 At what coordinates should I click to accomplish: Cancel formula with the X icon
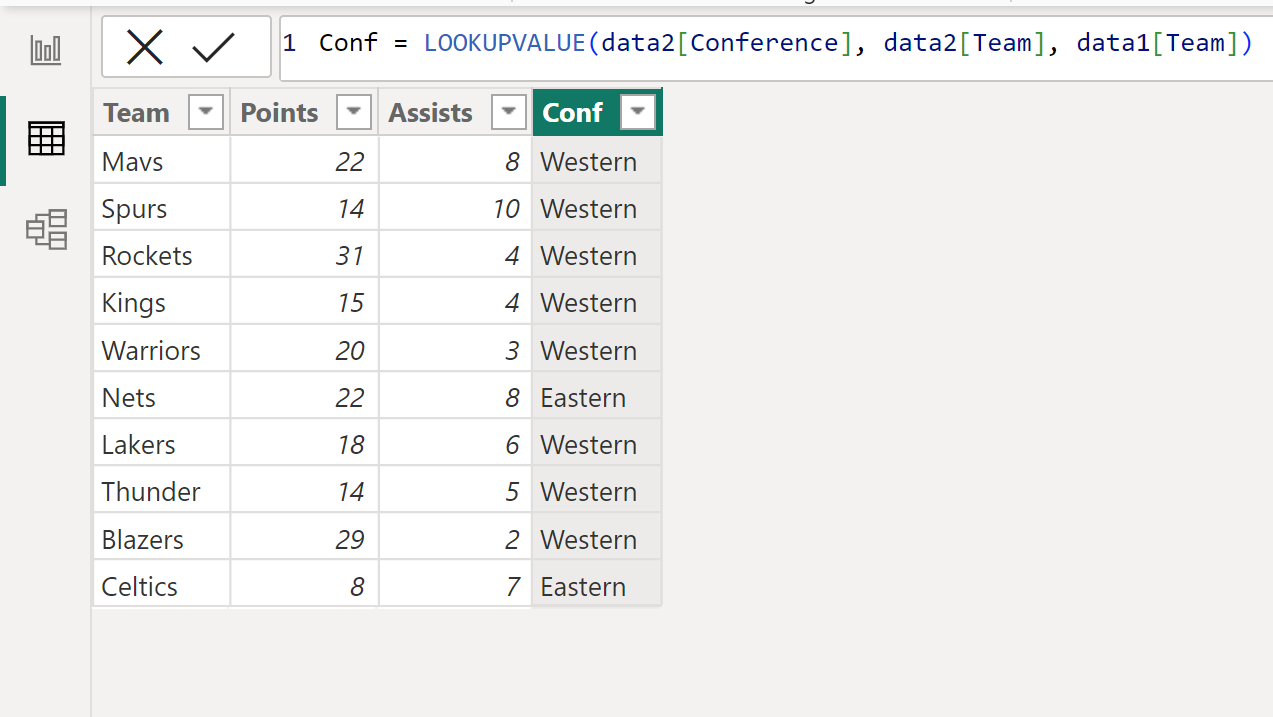[x=146, y=46]
